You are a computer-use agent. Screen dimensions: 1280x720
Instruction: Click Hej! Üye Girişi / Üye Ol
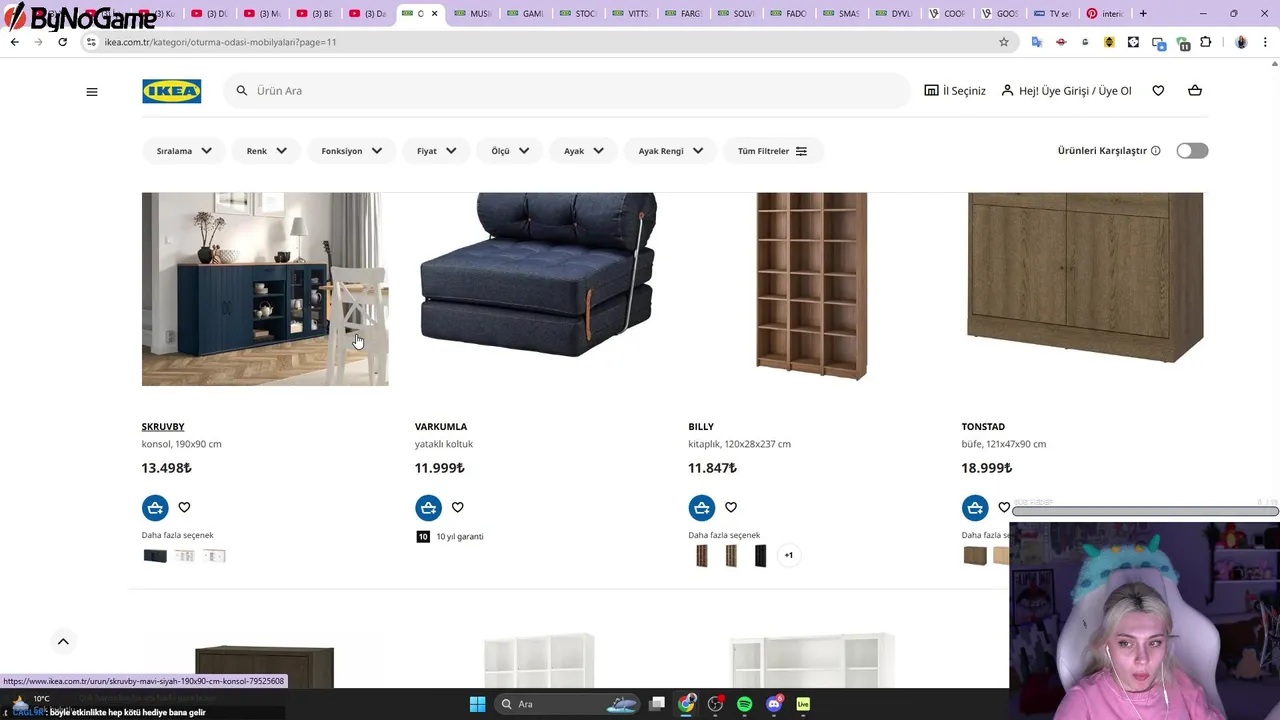pyautogui.click(x=1066, y=91)
